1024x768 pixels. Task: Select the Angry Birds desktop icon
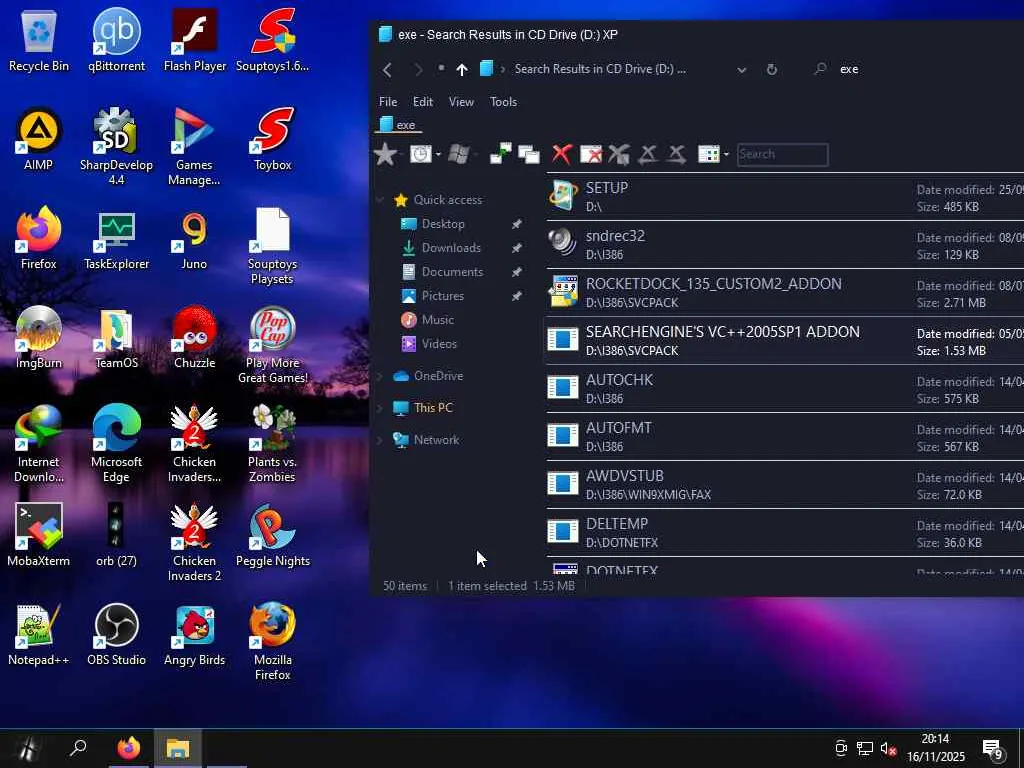point(195,633)
